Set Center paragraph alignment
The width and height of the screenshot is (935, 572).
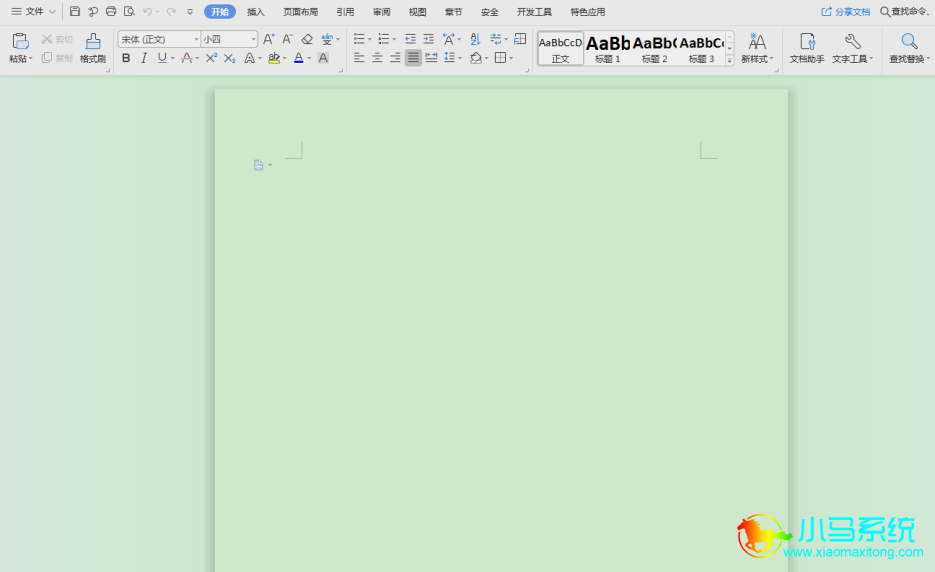[377, 58]
